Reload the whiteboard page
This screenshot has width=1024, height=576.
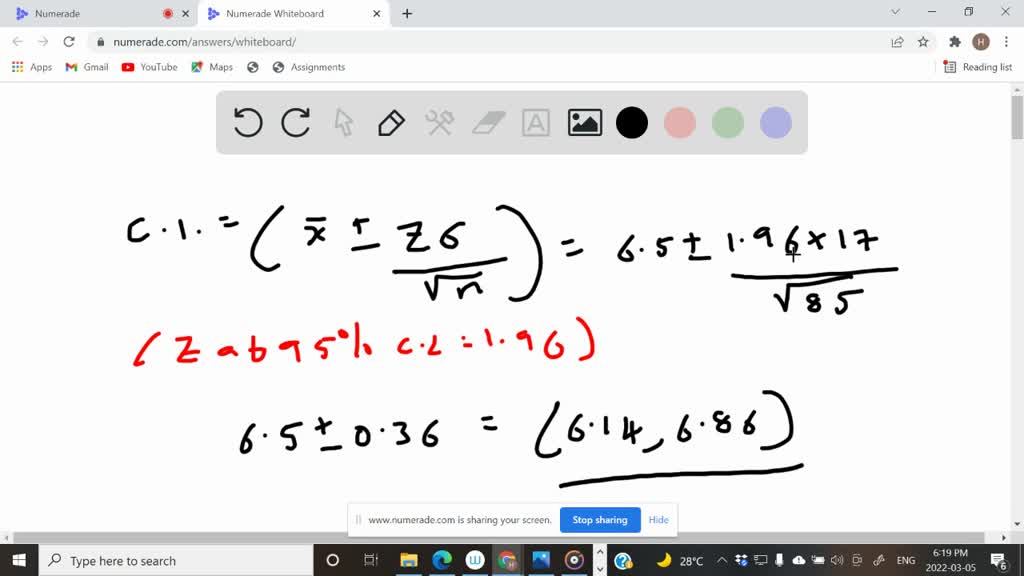click(69, 42)
